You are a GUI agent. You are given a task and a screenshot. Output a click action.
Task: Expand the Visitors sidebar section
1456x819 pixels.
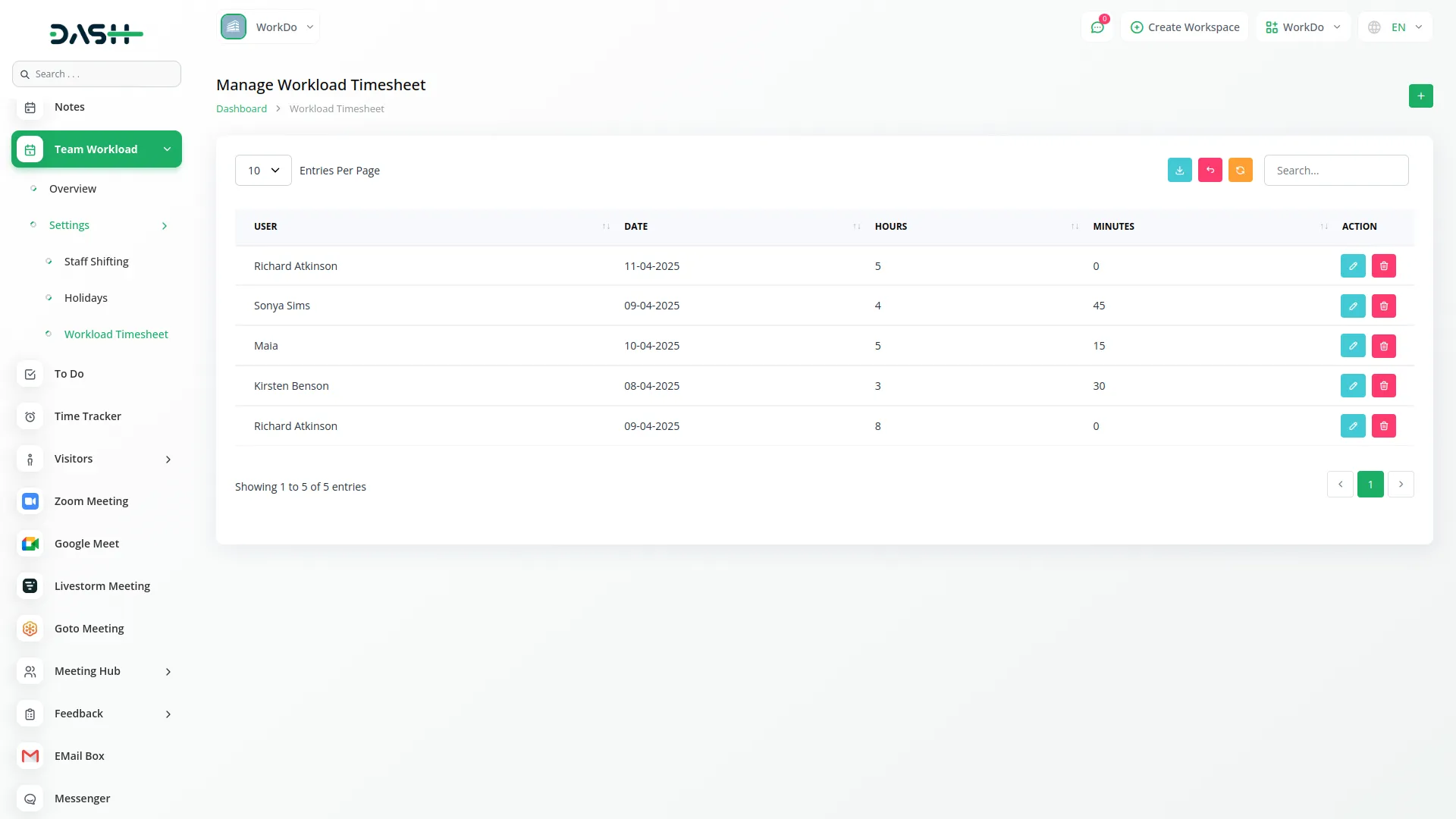point(74,459)
